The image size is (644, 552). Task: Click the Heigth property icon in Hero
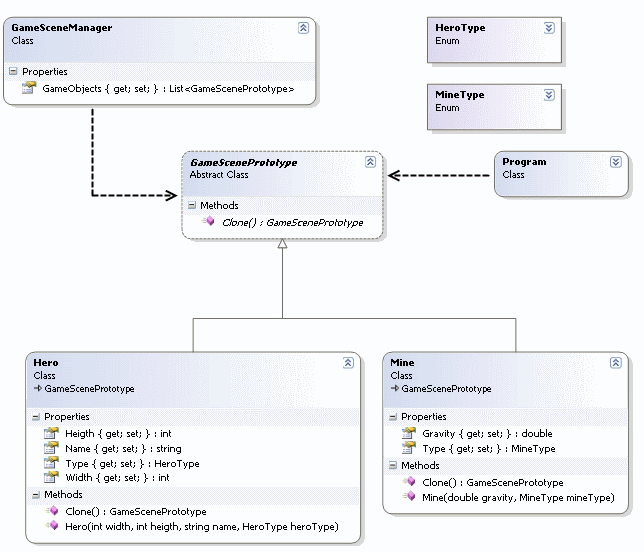(51, 434)
